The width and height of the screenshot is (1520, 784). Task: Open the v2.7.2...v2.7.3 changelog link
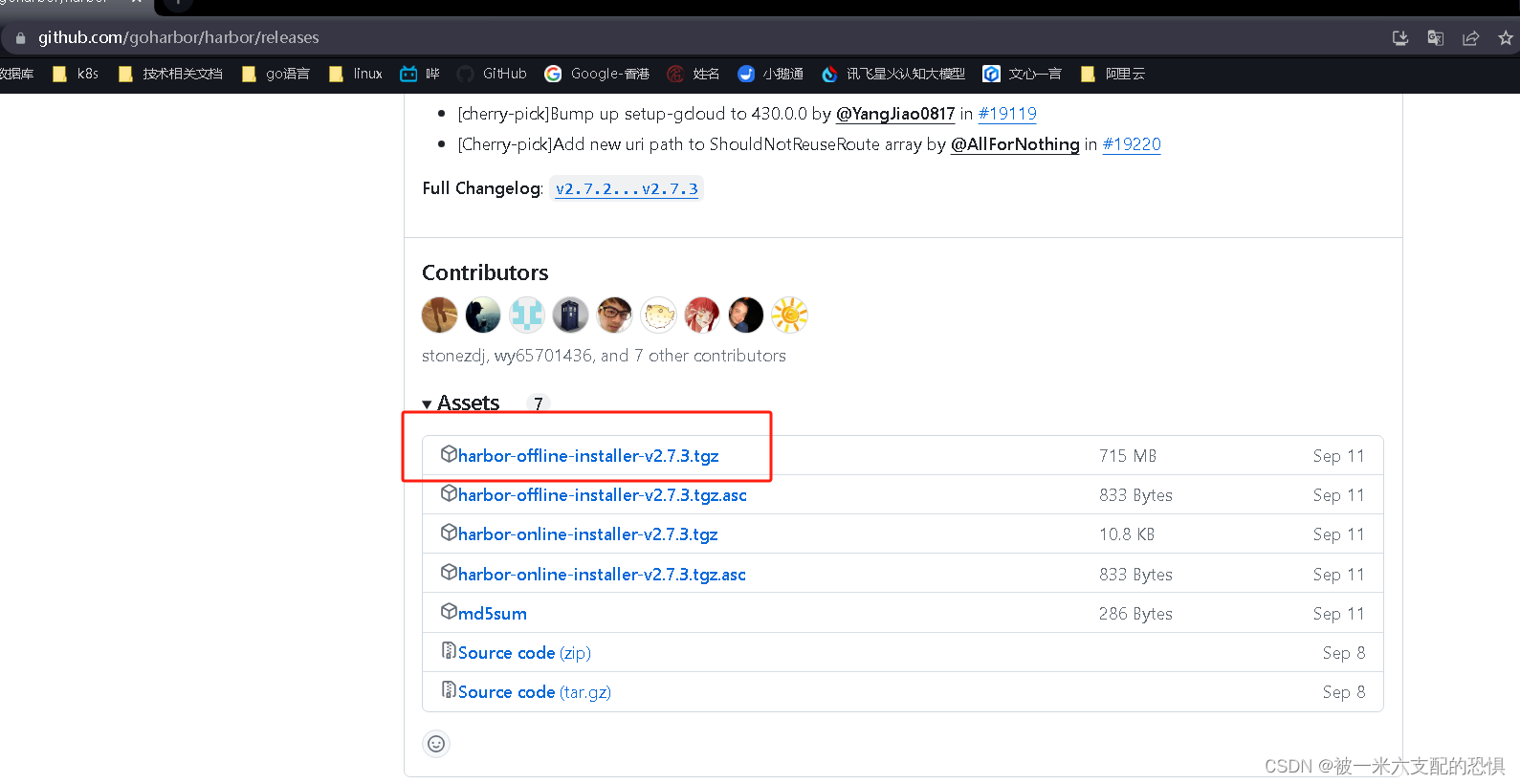pyautogui.click(x=627, y=188)
